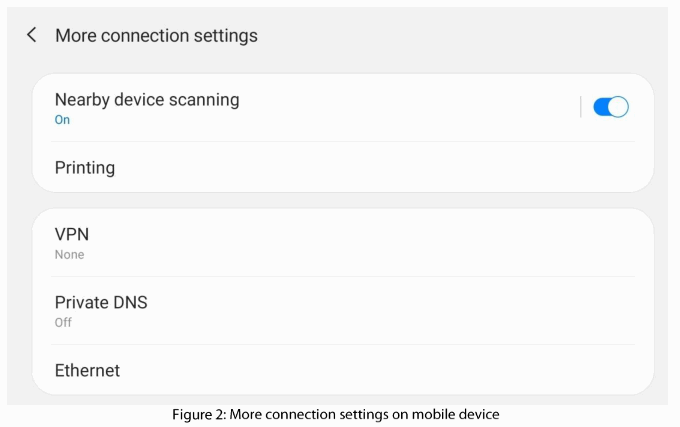680x427 pixels.
Task: Open Private DNS configuration
Action: pos(101,302)
